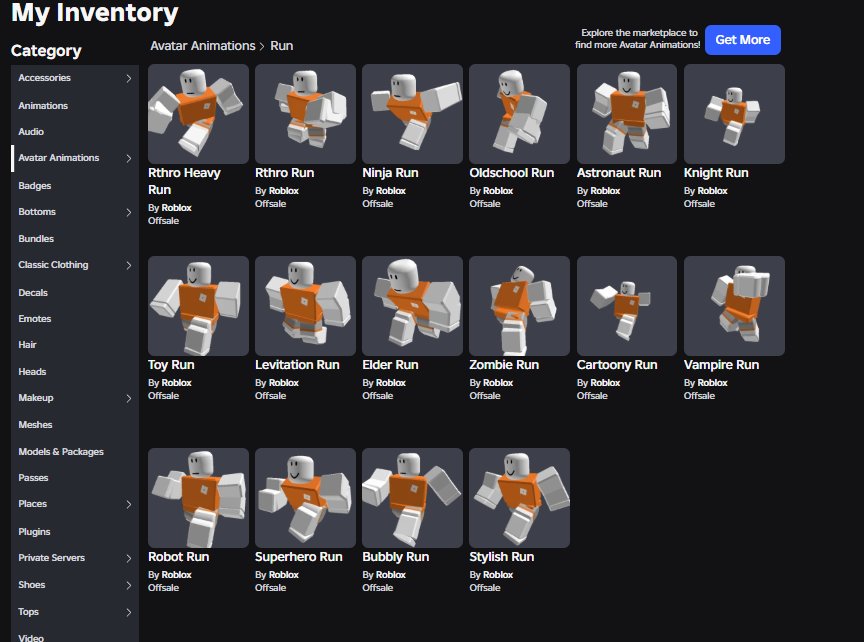The height and width of the screenshot is (642, 864).
Task: Click the Zombie Run avatar thumbnail
Action: click(x=519, y=305)
